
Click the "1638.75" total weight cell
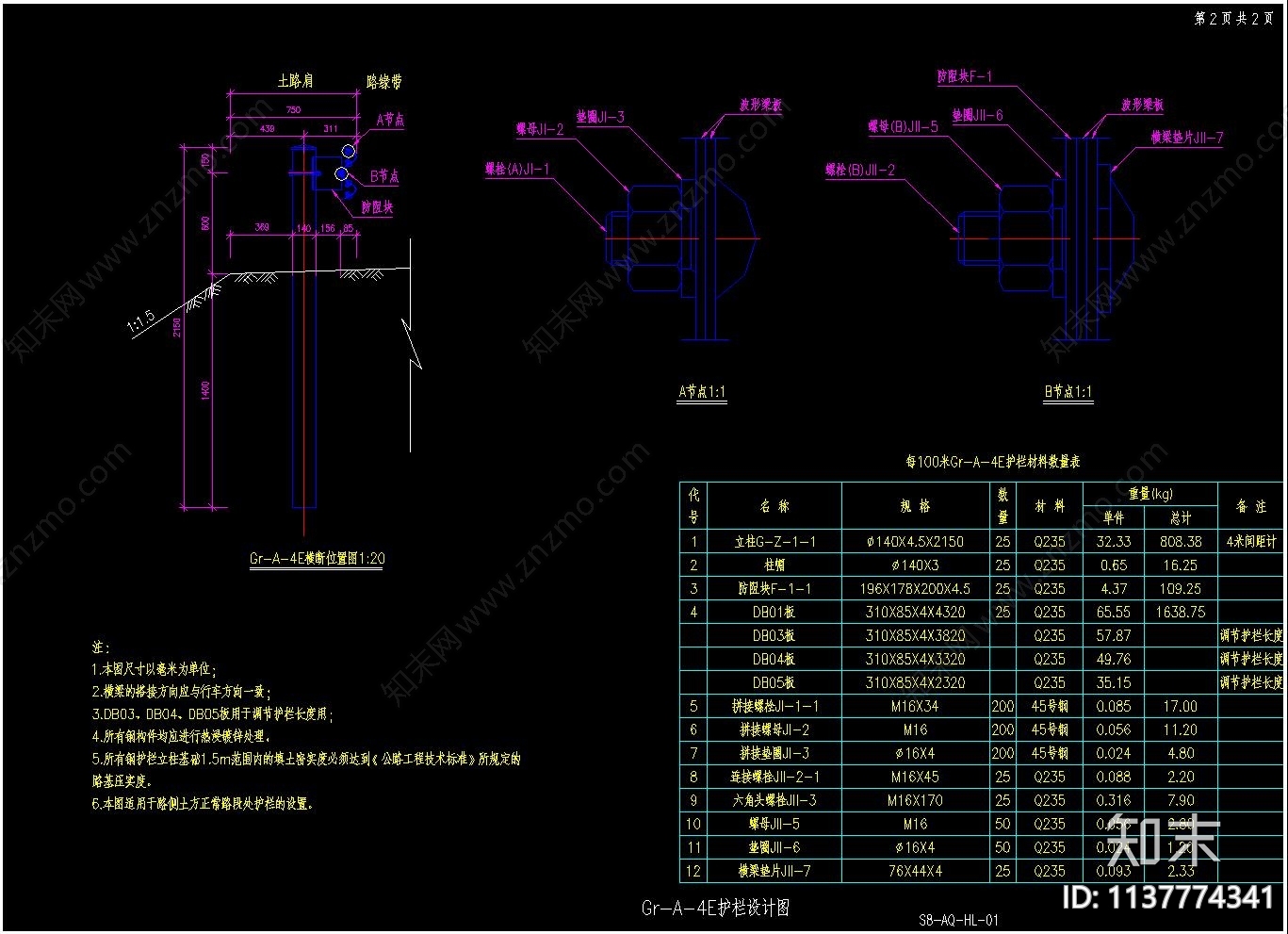click(1181, 613)
